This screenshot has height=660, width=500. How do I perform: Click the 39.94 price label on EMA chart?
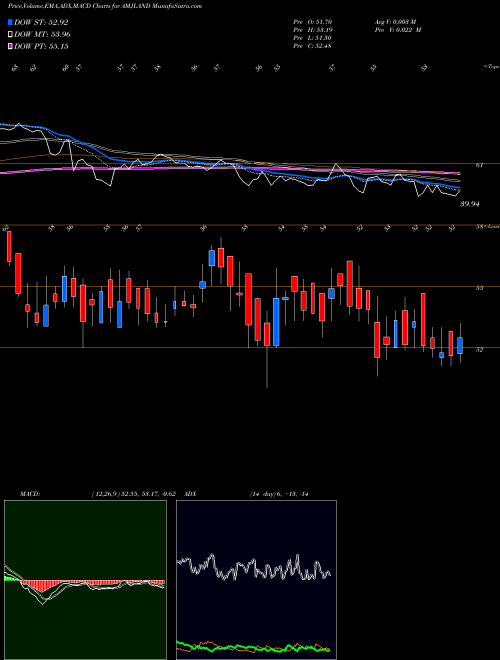[x=470, y=204]
